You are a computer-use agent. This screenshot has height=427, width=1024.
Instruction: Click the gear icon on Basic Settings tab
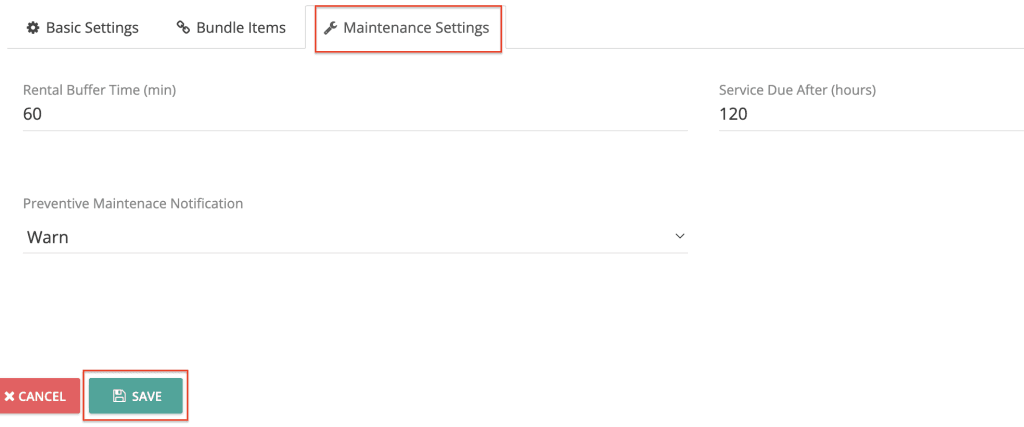click(33, 28)
